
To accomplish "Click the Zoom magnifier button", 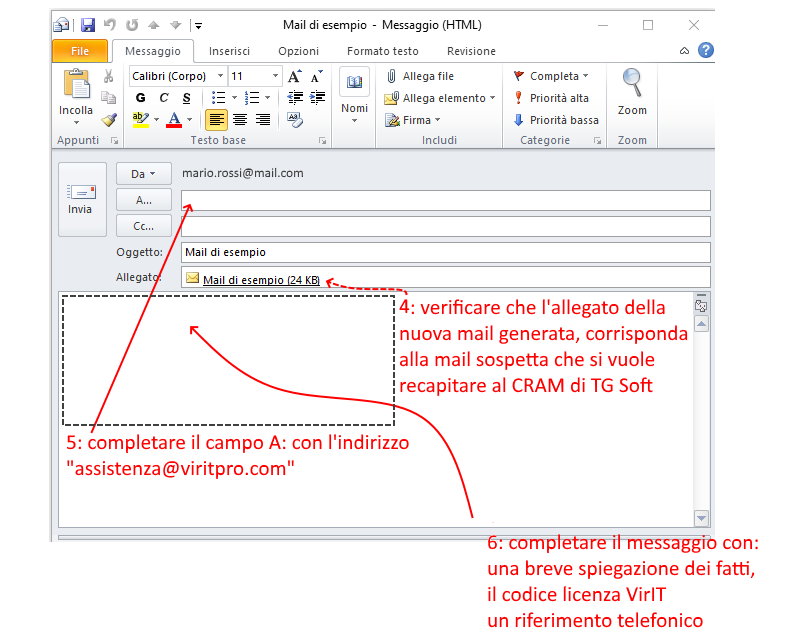I will [x=632, y=92].
